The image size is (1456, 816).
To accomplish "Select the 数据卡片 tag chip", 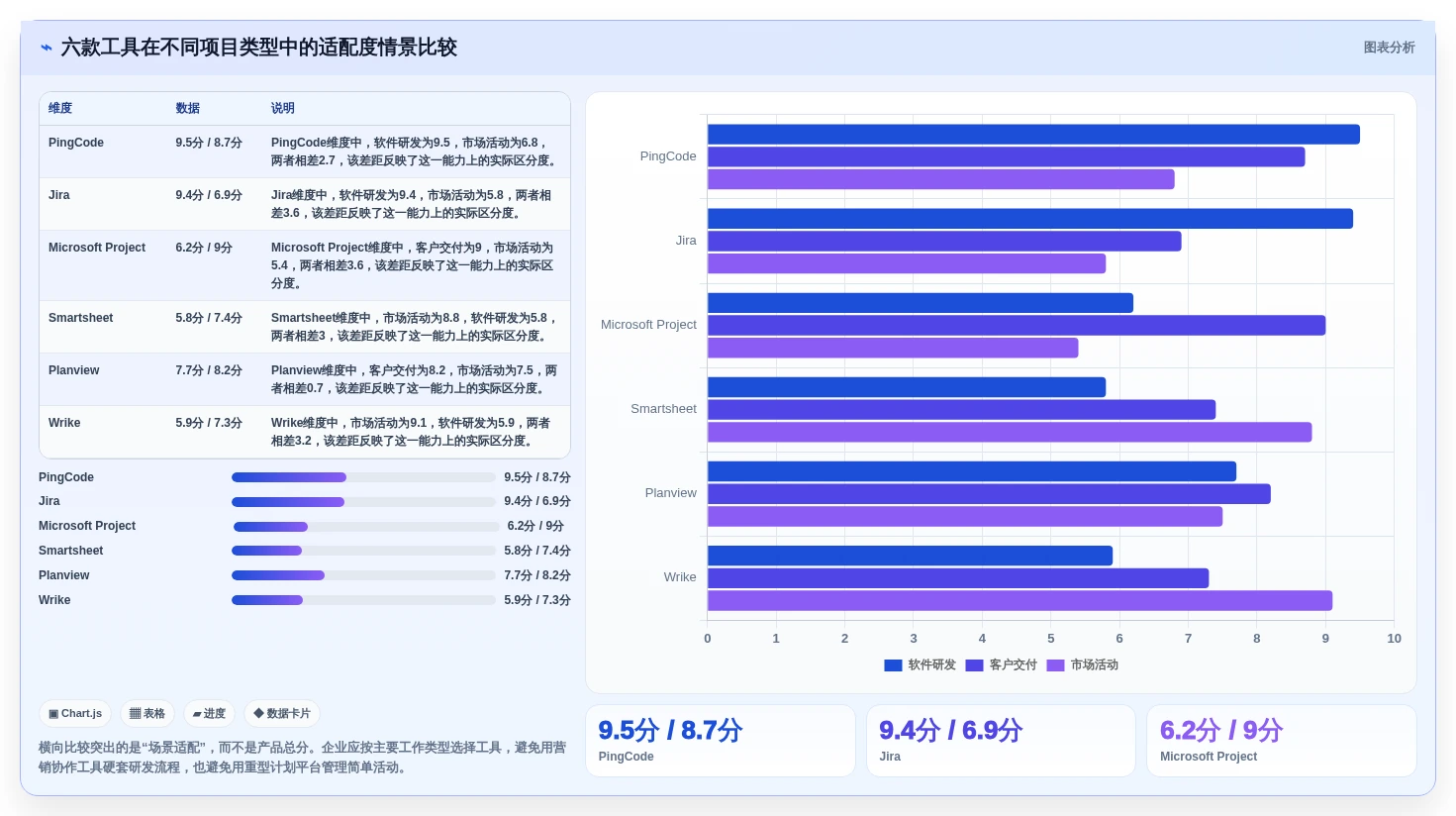I will click(282, 713).
